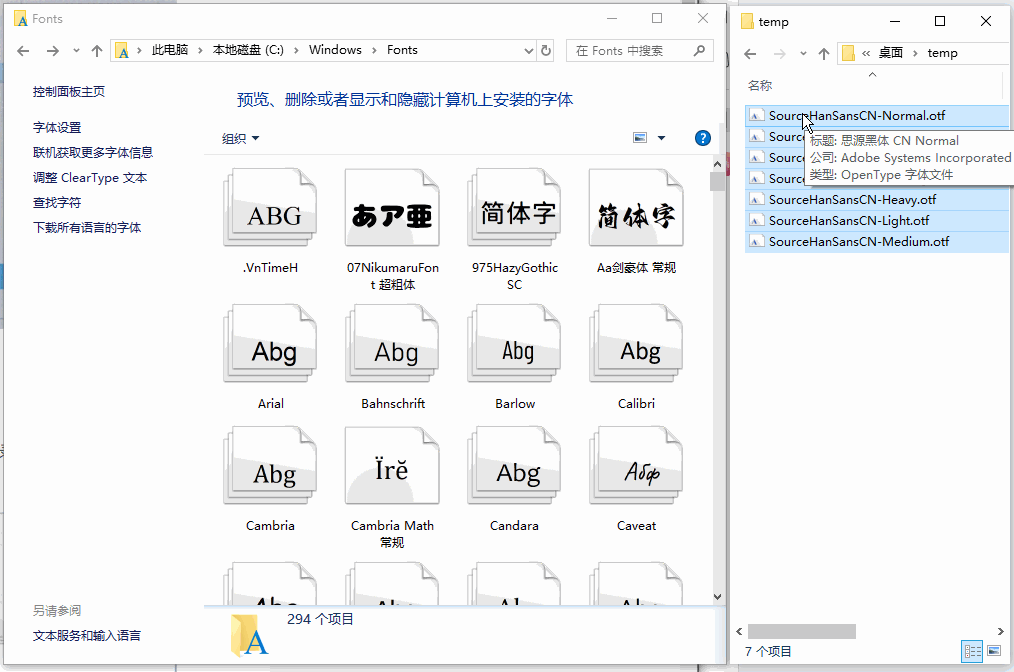
Task: Select the 07NikumaruFont font thumbnail
Action: pyautogui.click(x=393, y=208)
